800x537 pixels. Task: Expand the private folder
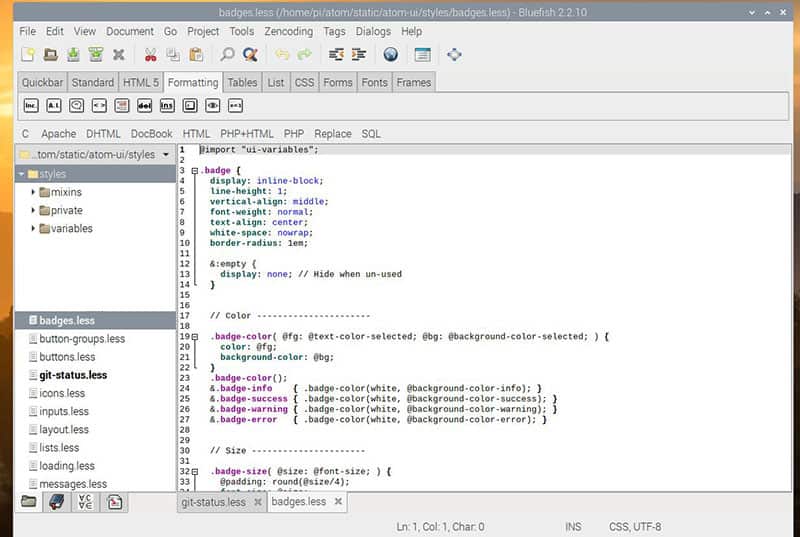(x=33, y=210)
